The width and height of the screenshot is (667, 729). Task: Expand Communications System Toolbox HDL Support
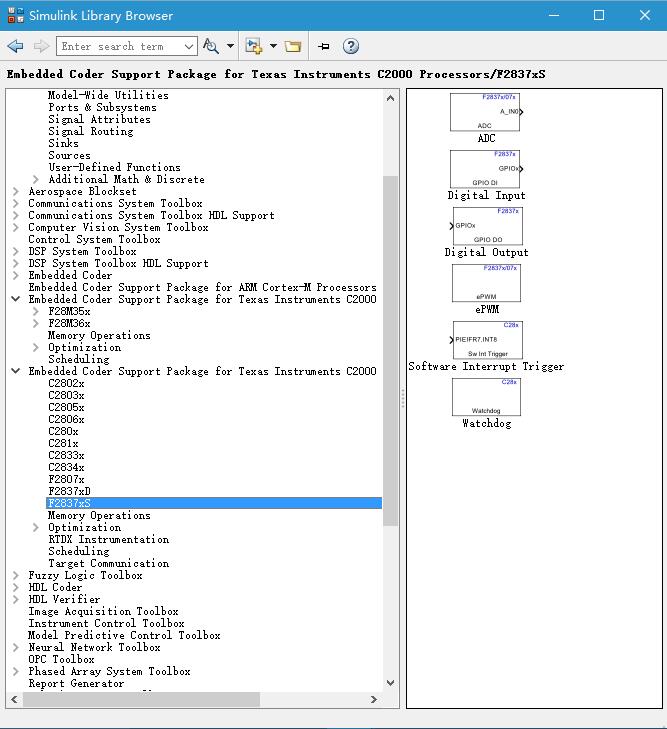16,215
